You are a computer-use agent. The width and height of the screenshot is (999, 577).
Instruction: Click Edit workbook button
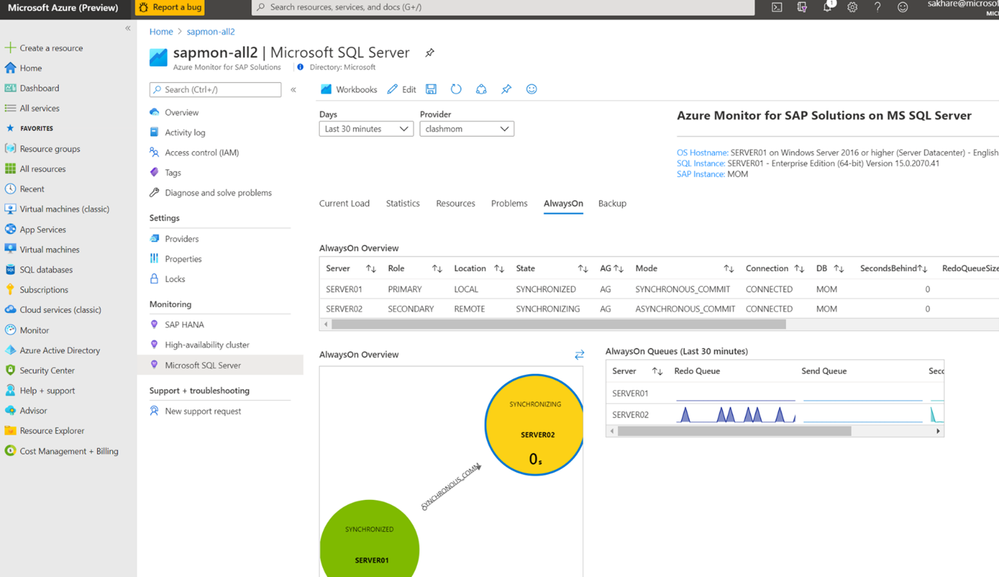[x=401, y=89]
